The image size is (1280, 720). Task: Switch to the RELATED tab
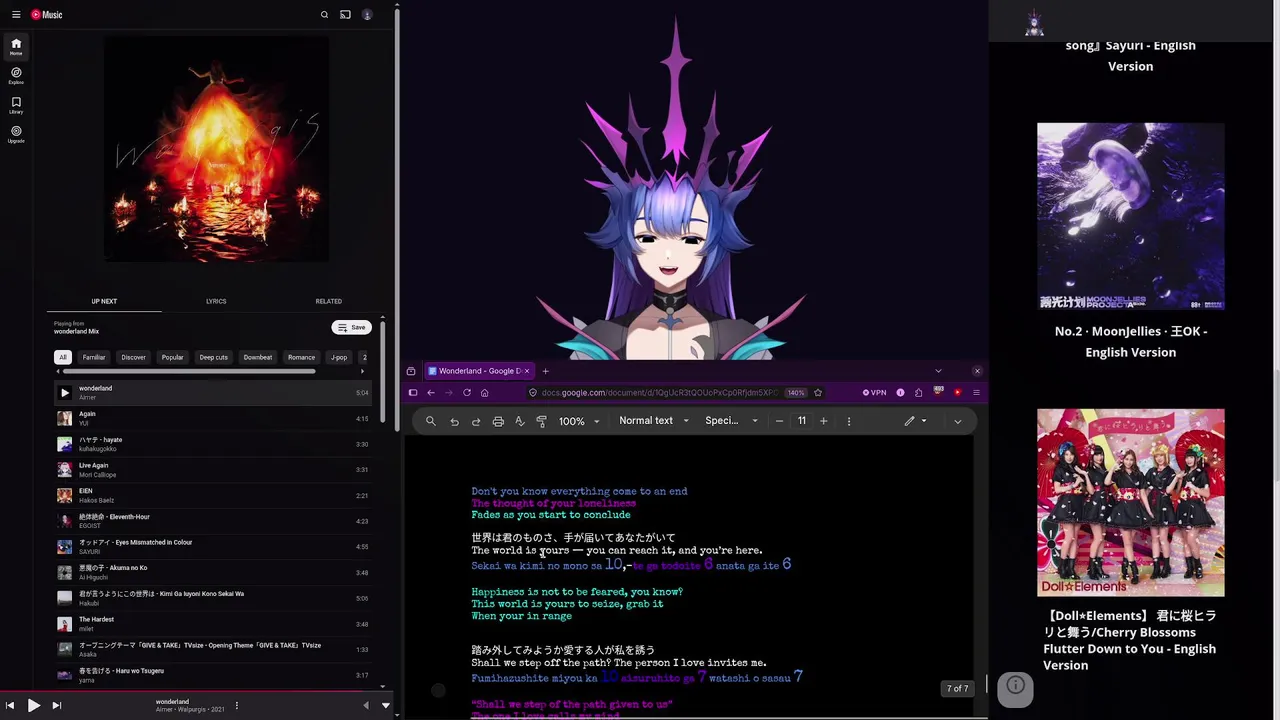[x=328, y=301]
